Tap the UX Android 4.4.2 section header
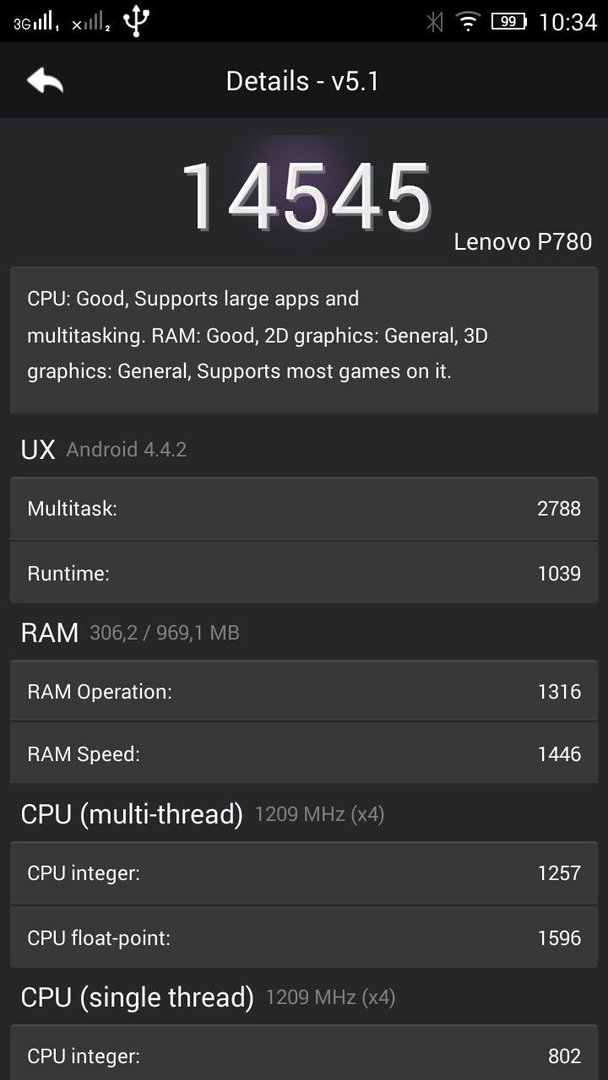608x1080 pixels. (104, 450)
